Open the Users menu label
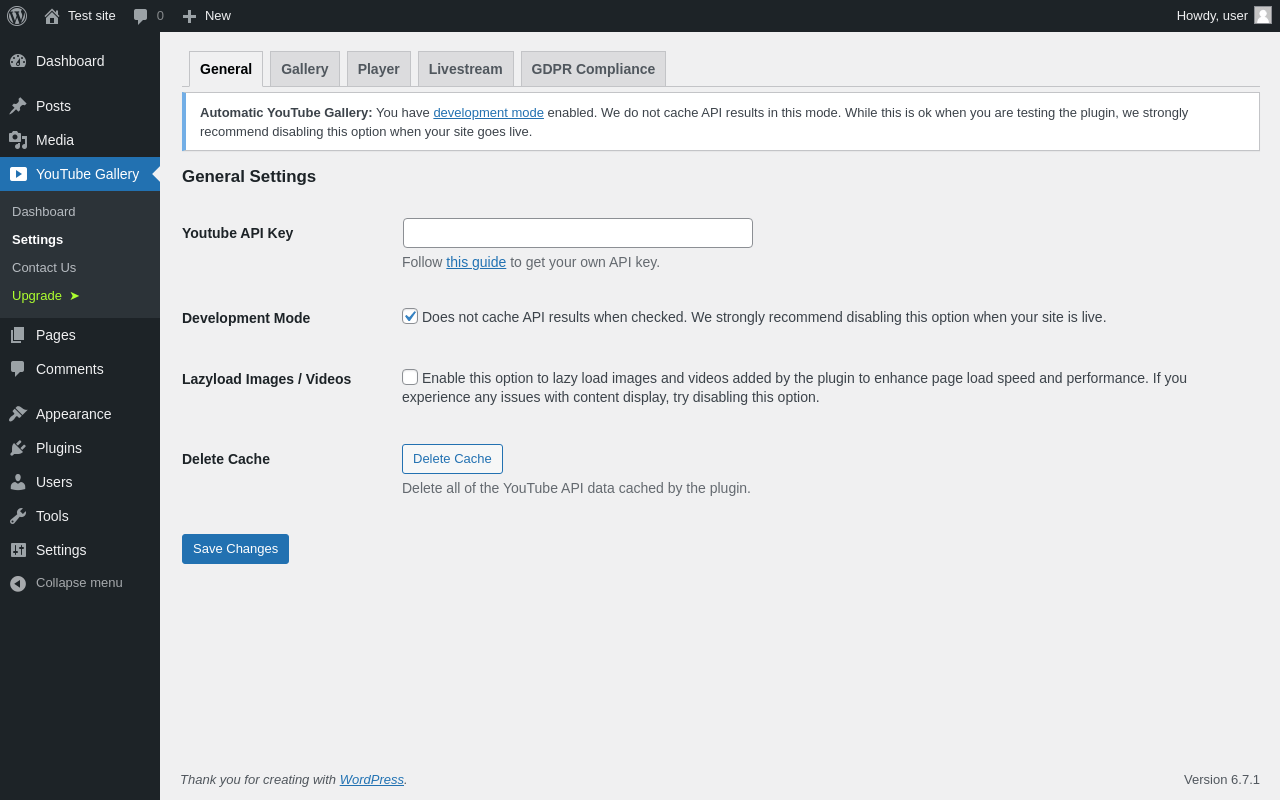 54,482
